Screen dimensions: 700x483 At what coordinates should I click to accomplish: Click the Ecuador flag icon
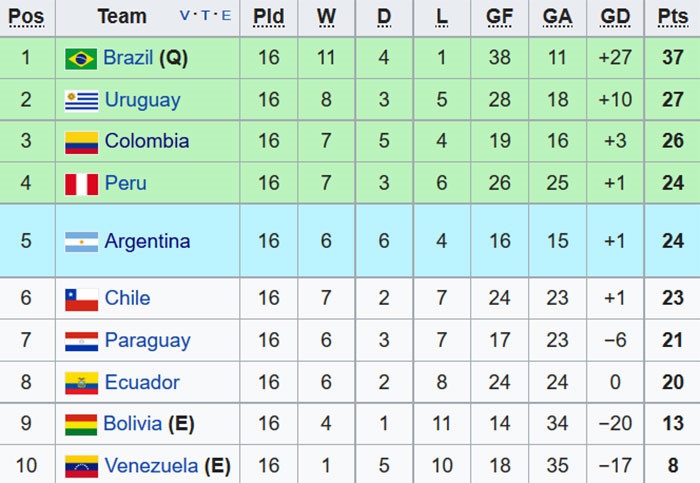click(x=81, y=383)
